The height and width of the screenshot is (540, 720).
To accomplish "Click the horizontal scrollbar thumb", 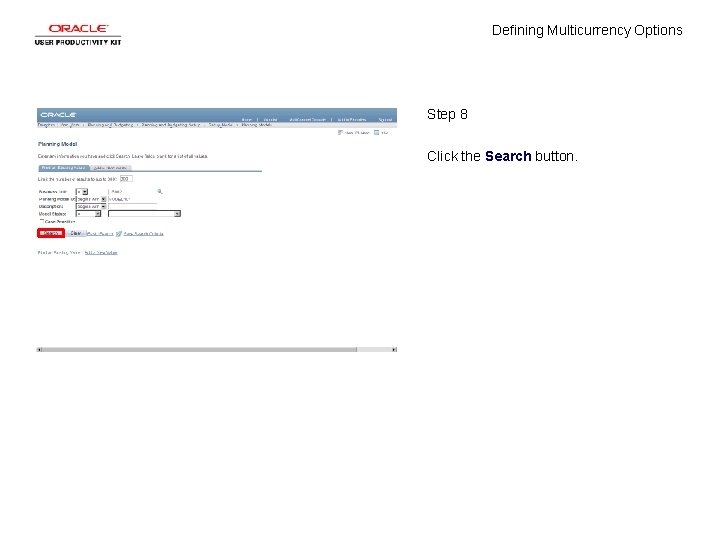I will click(x=199, y=349).
